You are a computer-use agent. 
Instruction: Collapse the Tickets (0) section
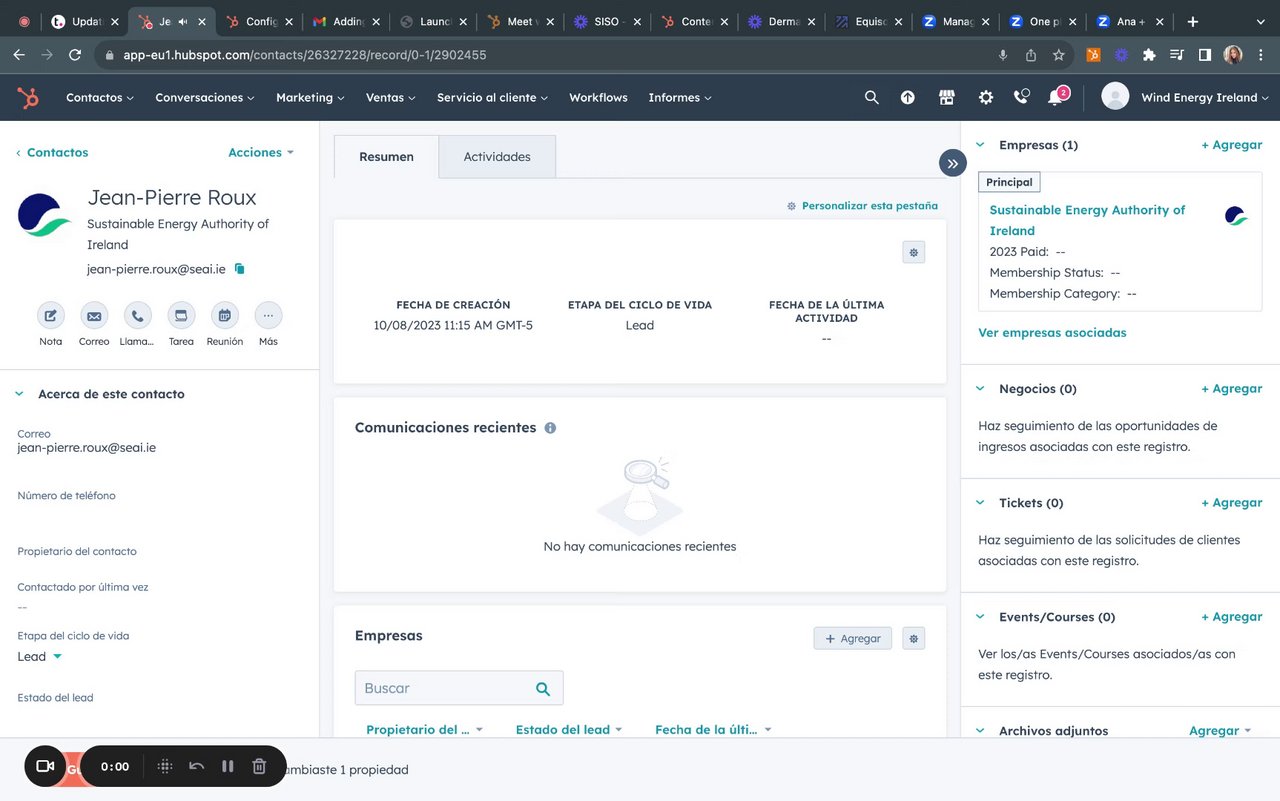coord(980,503)
